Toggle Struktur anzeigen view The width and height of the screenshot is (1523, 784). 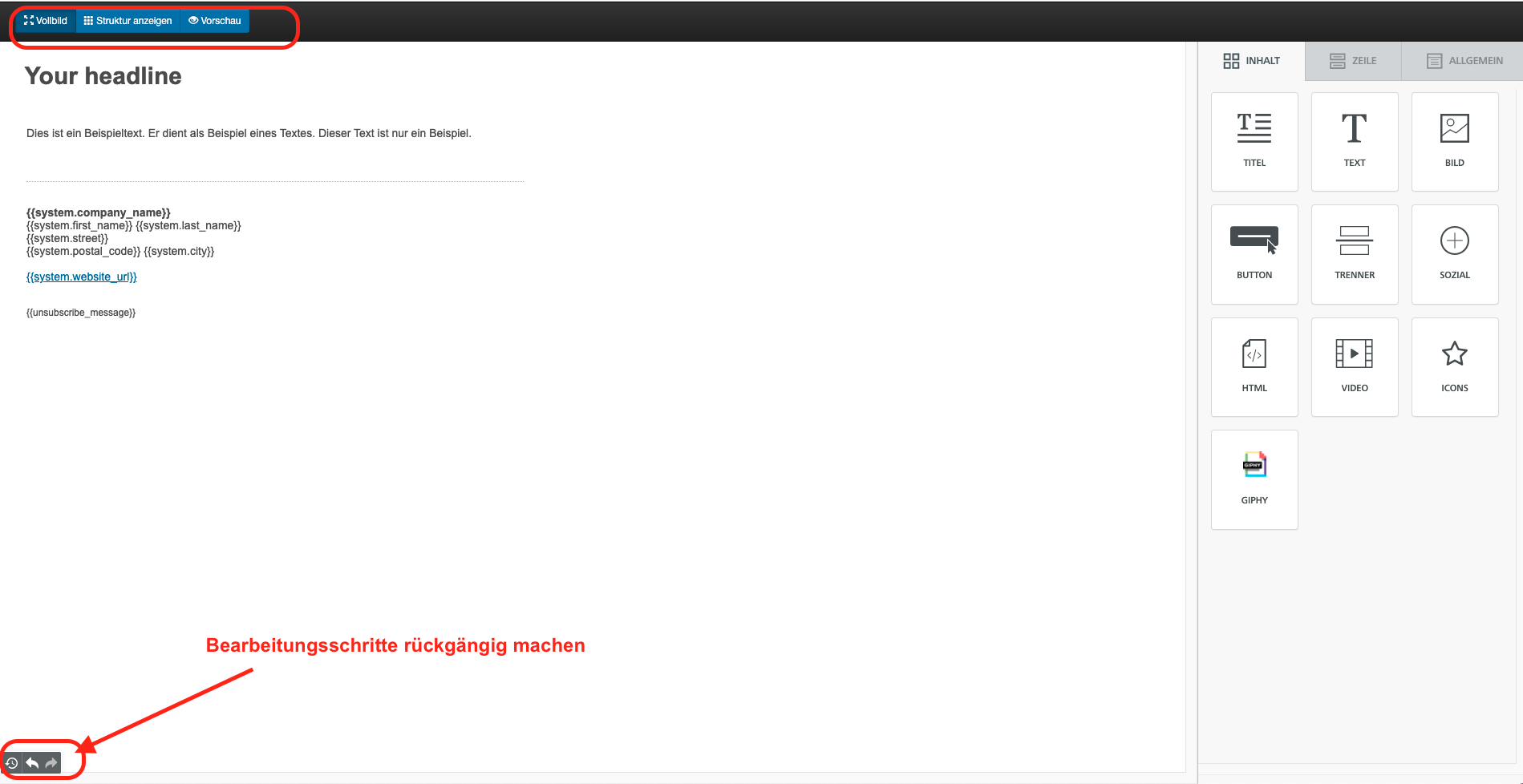pyautogui.click(x=128, y=21)
